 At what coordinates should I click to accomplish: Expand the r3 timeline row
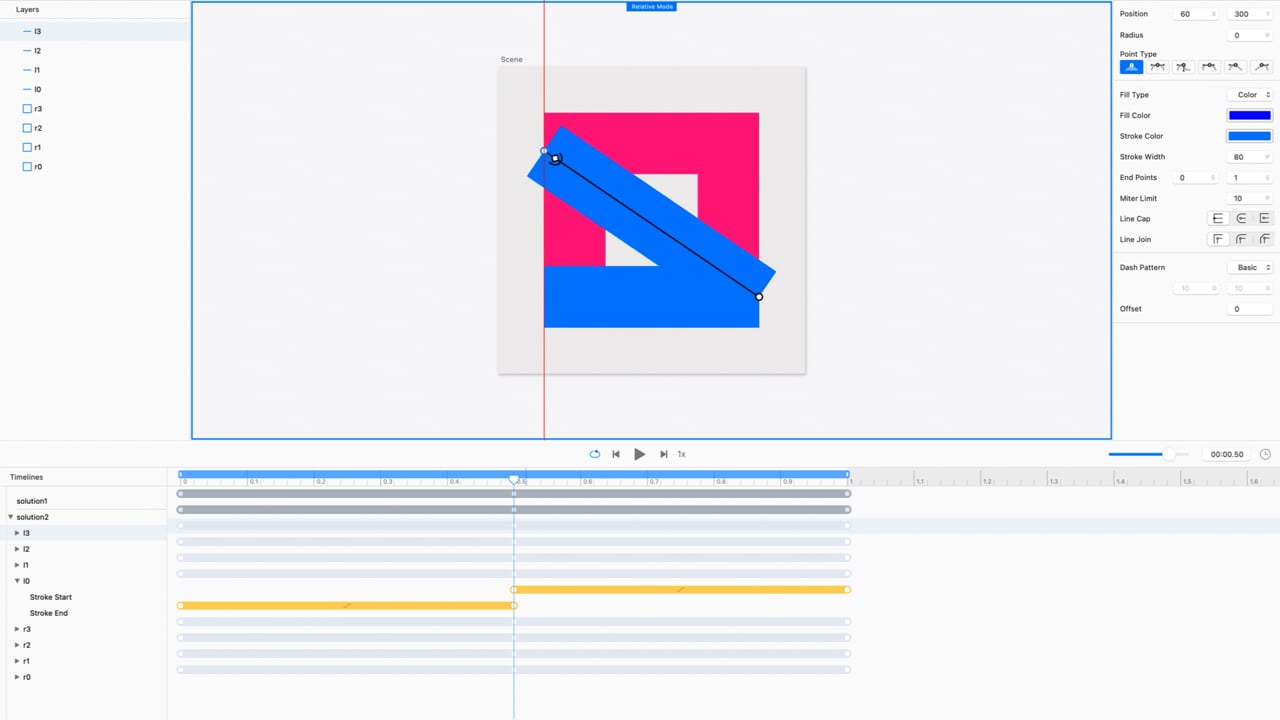[x=17, y=629]
